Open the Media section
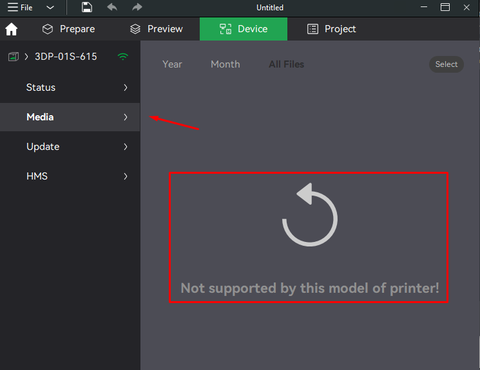The image size is (480, 370). click(70, 117)
